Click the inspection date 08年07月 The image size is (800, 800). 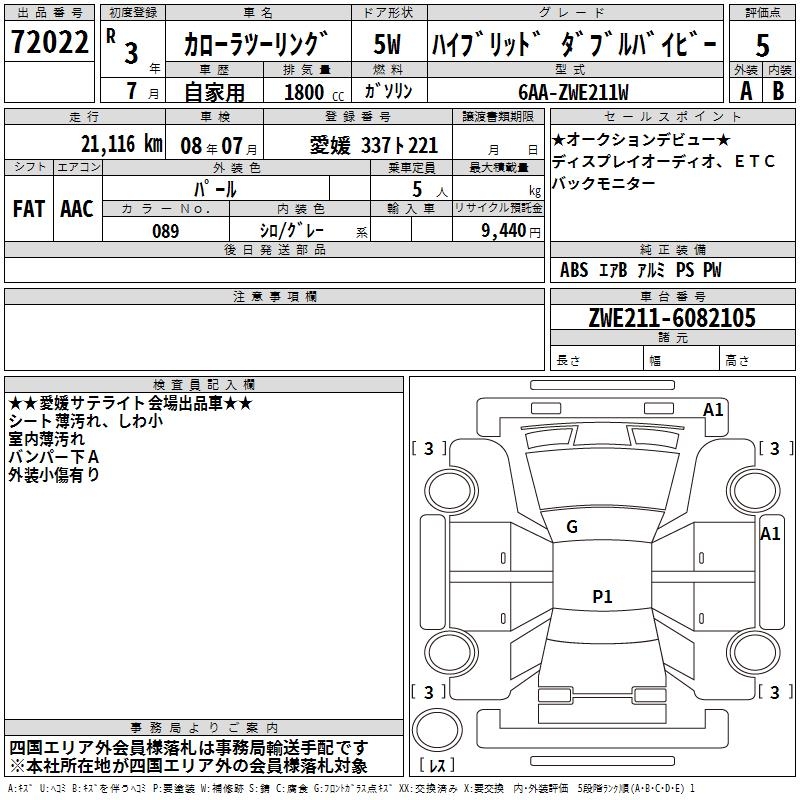click(218, 146)
